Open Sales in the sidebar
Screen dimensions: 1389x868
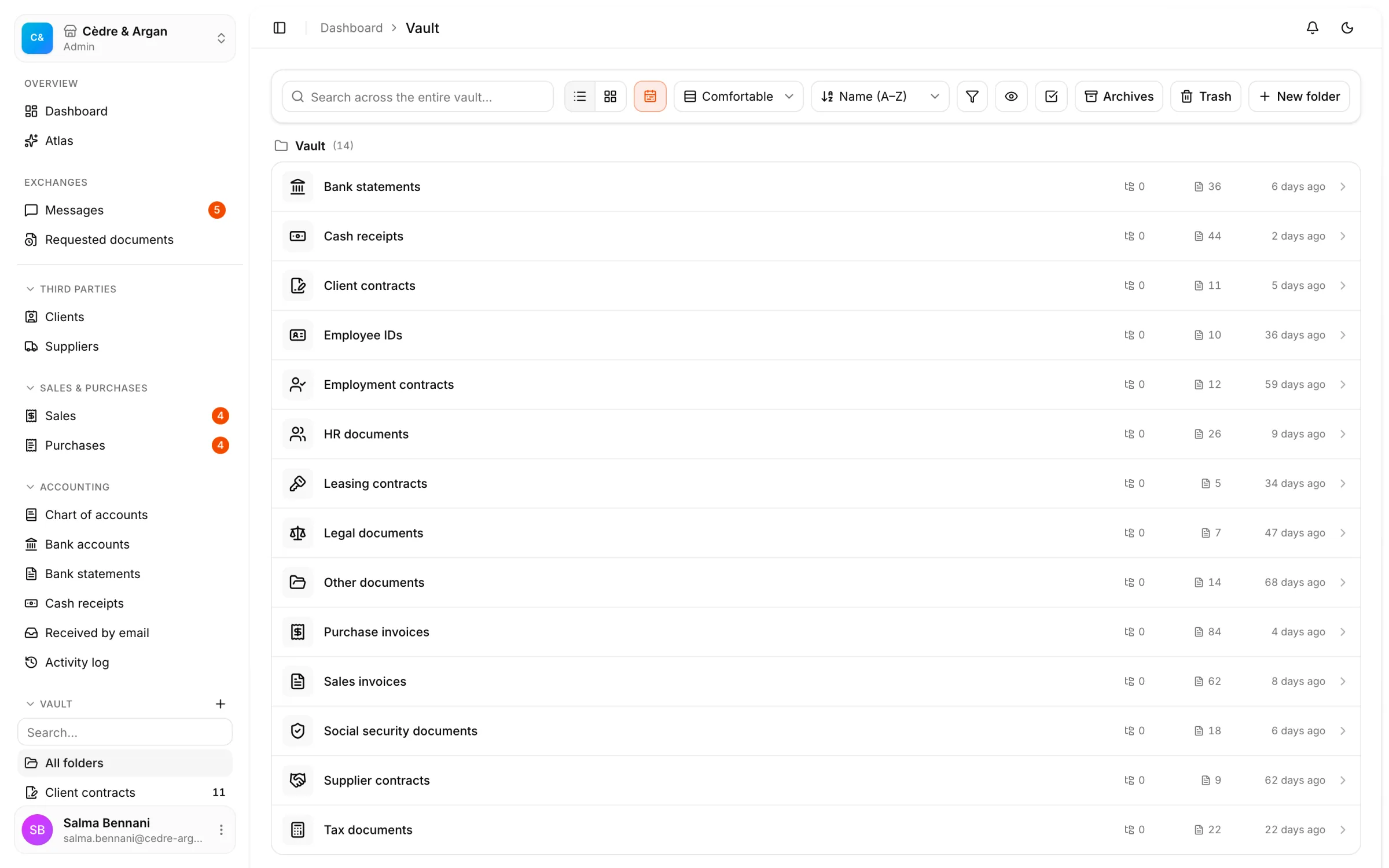click(125, 415)
